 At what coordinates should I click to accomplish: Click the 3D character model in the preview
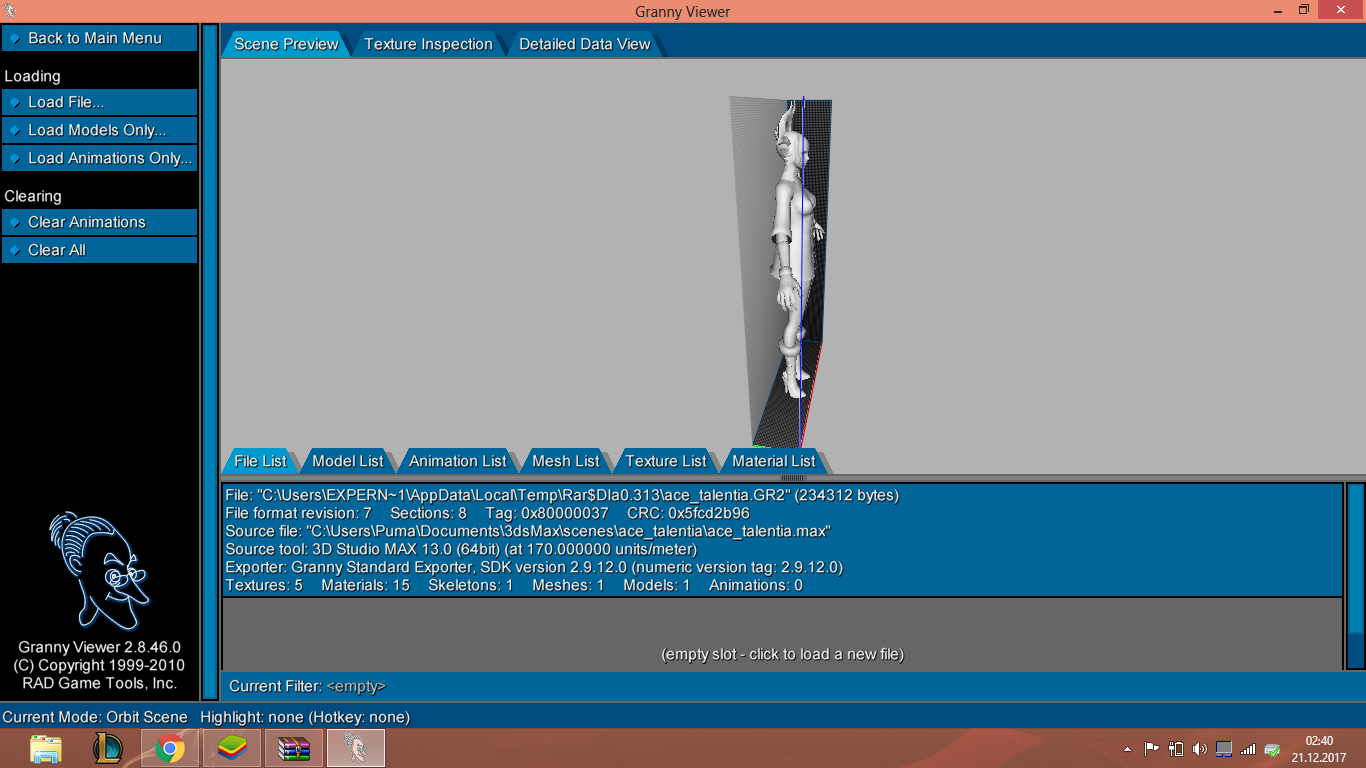pyautogui.click(x=794, y=250)
